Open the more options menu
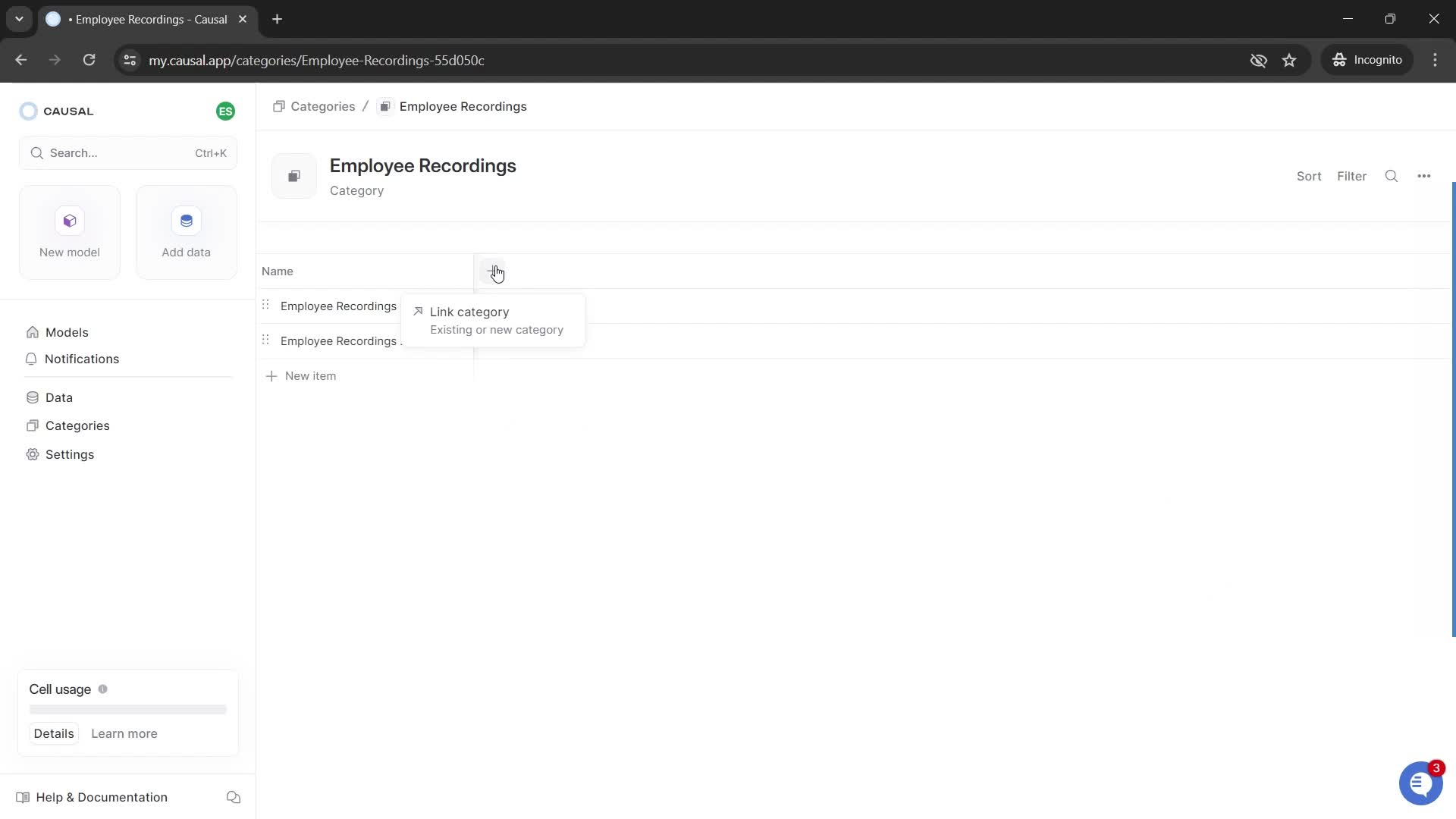The width and height of the screenshot is (1456, 819). [1424, 175]
